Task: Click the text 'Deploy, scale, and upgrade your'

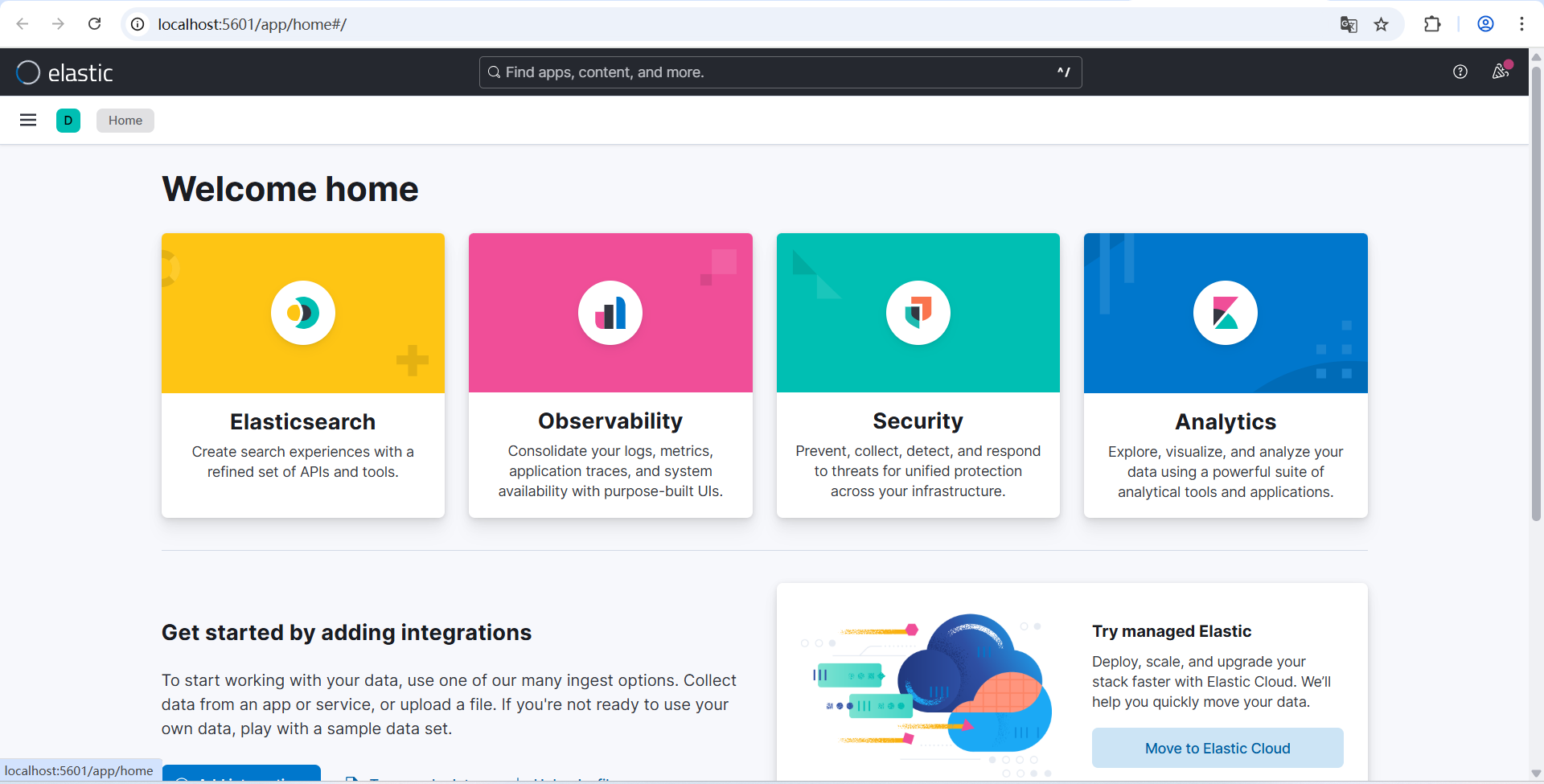Action: tap(1199, 662)
